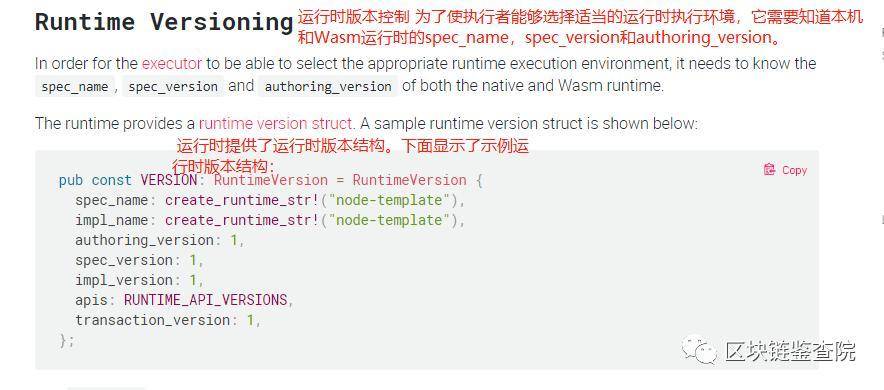Screen dimensions: 884x390
Task: Open the executor hyperlink
Action: point(172,63)
